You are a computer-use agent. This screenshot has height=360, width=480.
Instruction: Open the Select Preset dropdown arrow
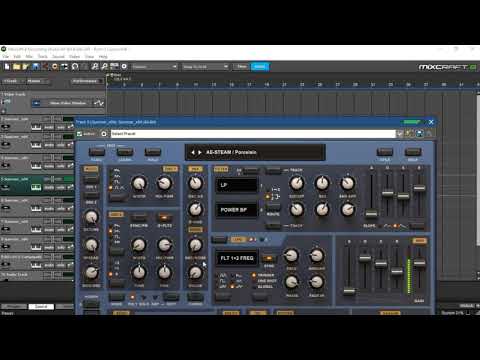[399, 134]
